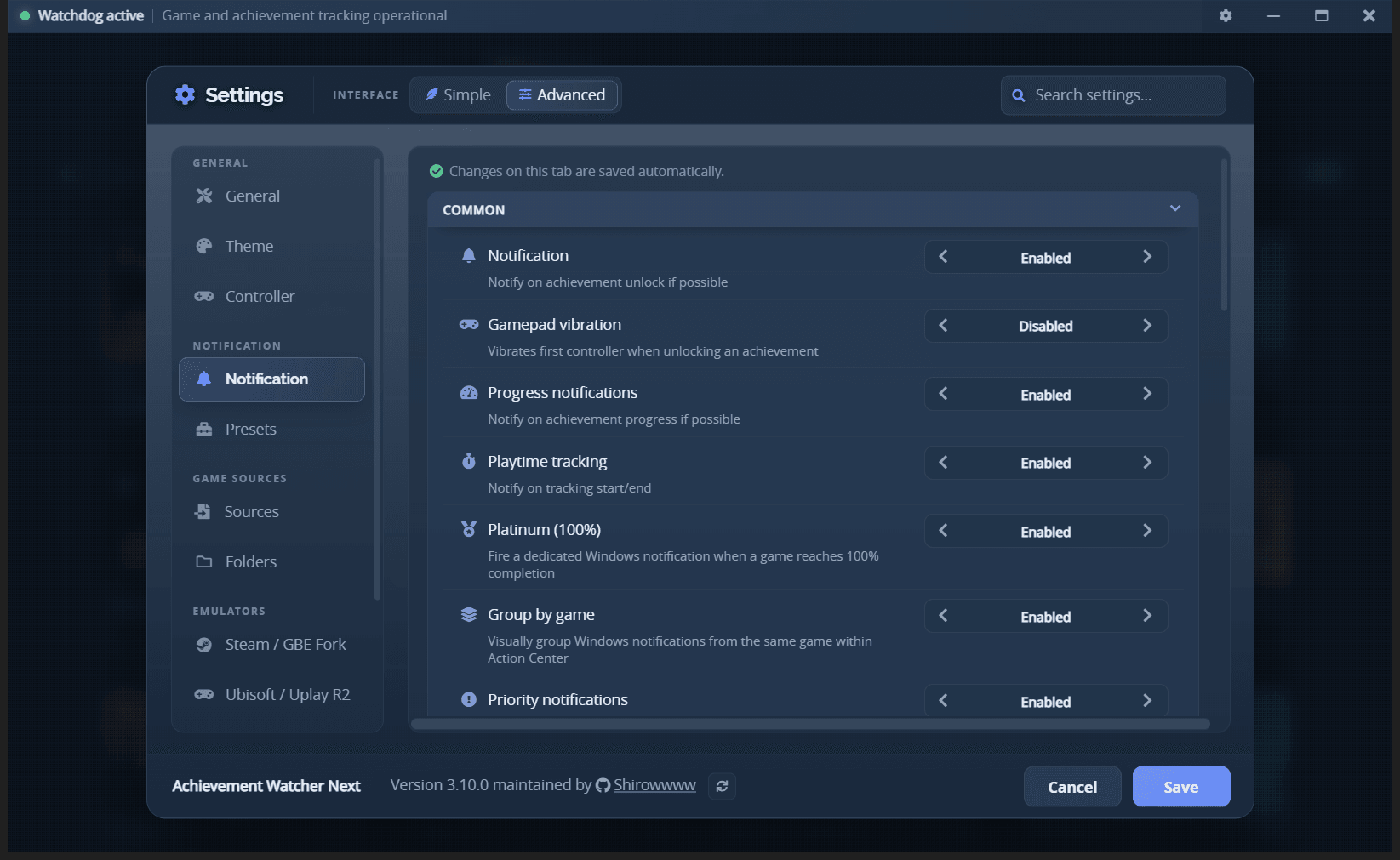The height and width of the screenshot is (860, 1400).
Task: Open the General settings section
Action: 271,196
